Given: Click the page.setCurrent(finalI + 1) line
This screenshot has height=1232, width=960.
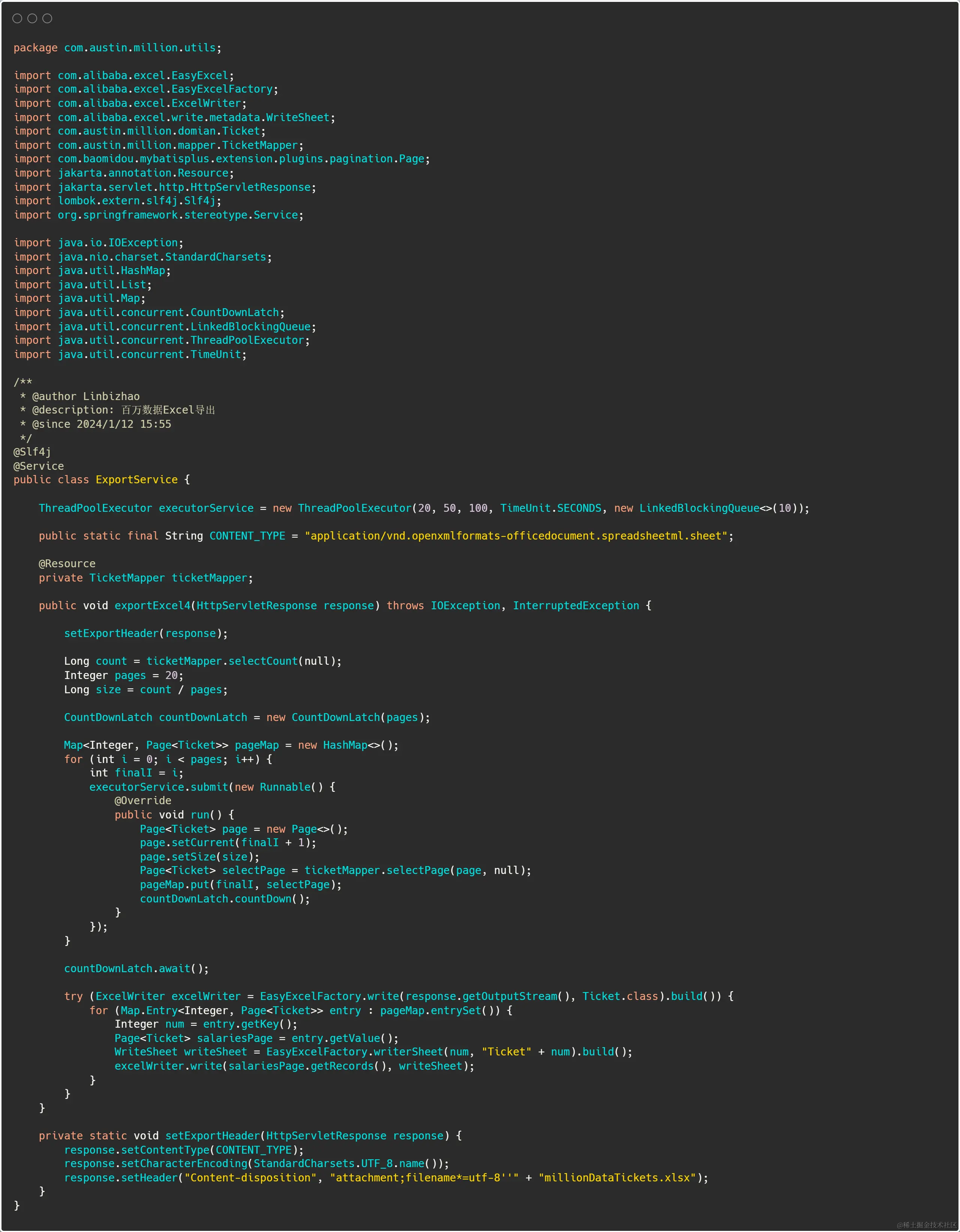Looking at the screenshot, I should point(228,843).
